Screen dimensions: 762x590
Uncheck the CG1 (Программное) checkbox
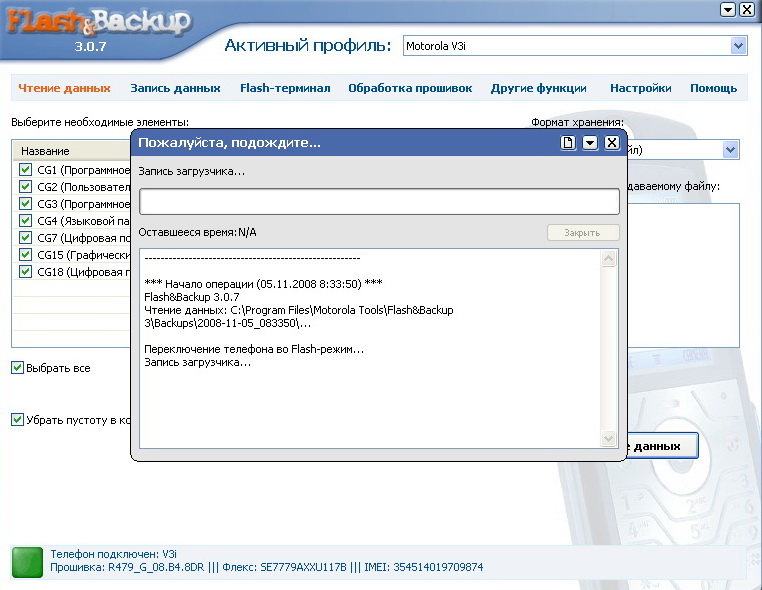coord(25,170)
